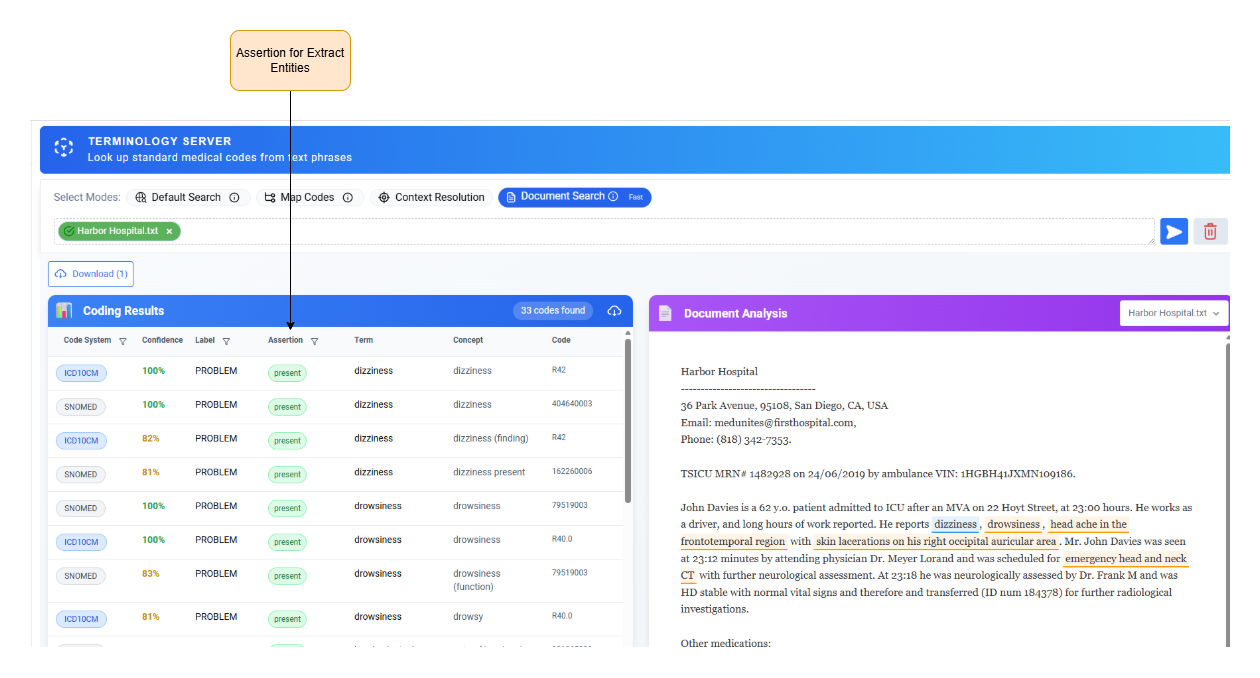1260x678 pixels.
Task: Click the Download (1) button
Action: pyautogui.click(x=91, y=274)
